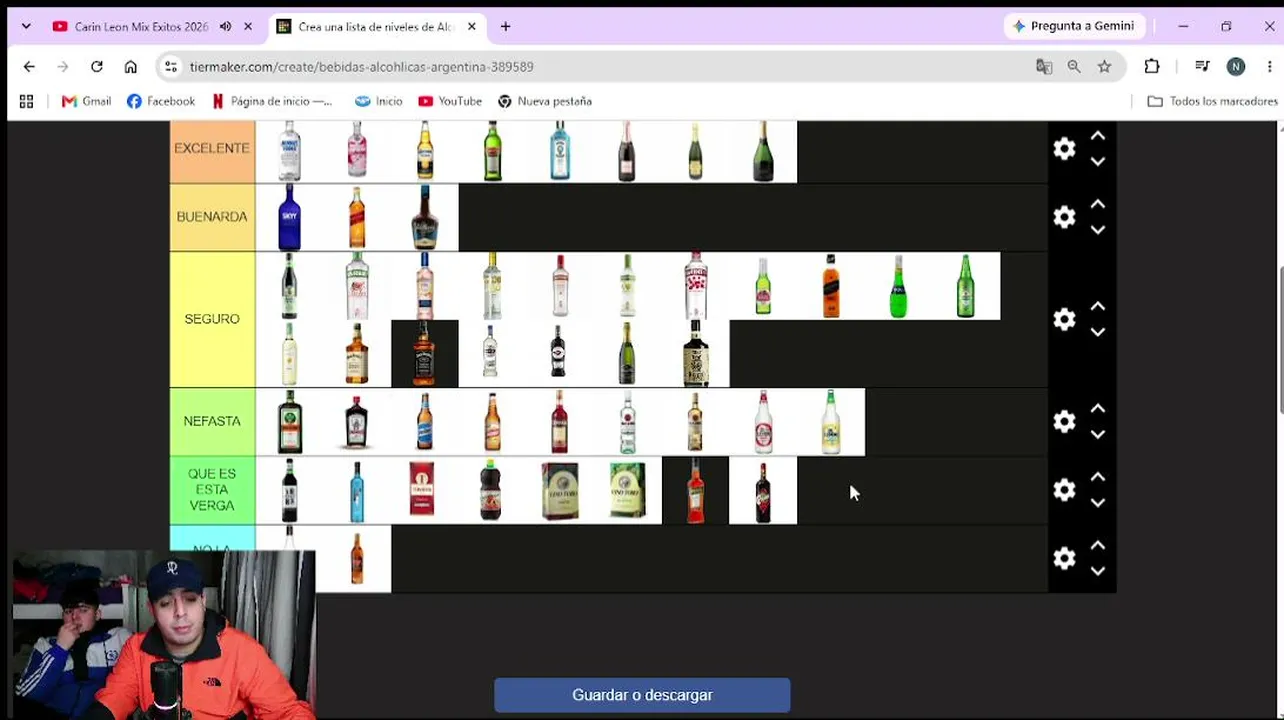Screen dimensions: 1284x720
Task: Select the orange bottle on black in QUE ES ESTA VERGA
Action: pos(695,490)
